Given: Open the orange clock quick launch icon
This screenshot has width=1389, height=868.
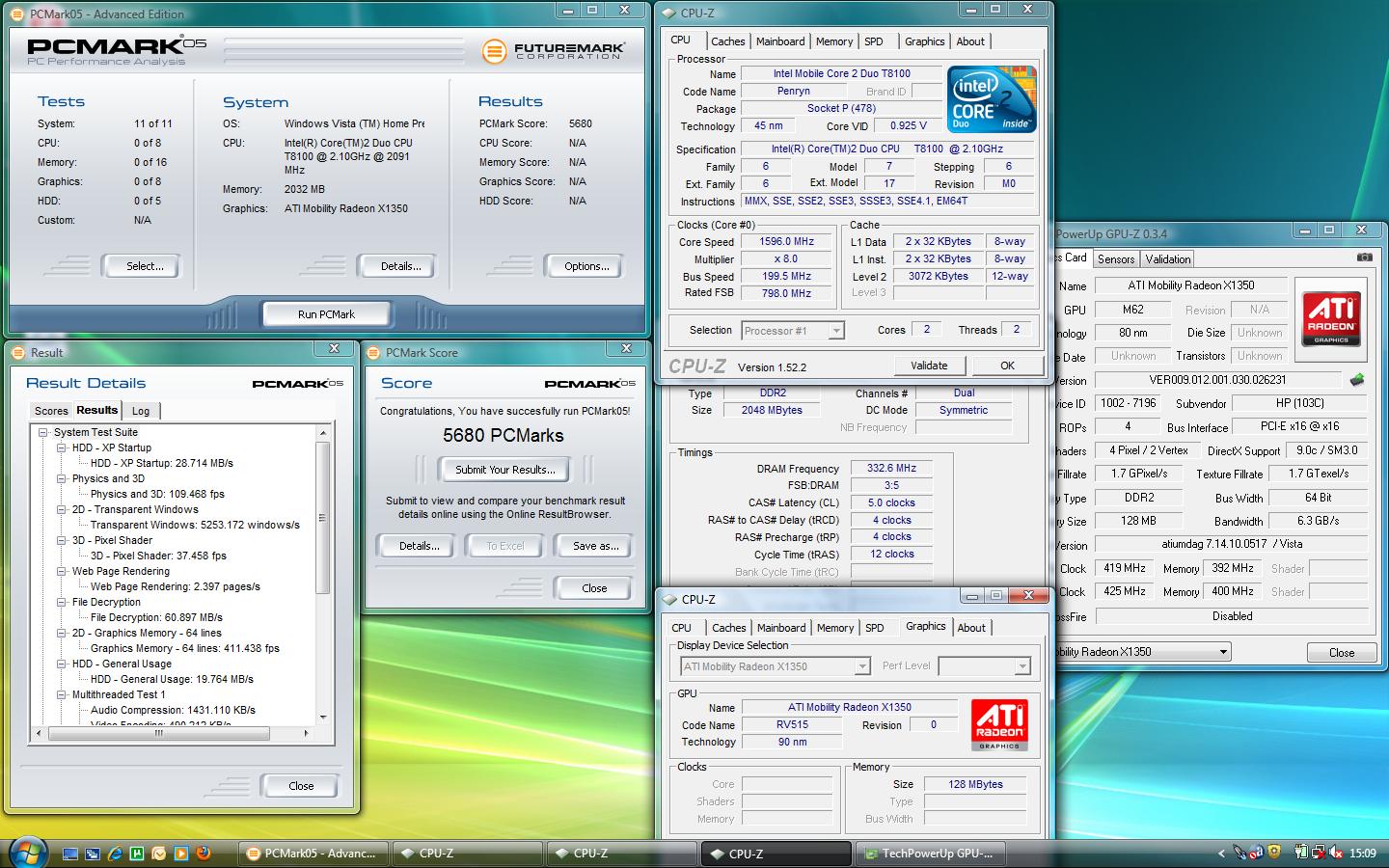Looking at the screenshot, I should point(158,854).
